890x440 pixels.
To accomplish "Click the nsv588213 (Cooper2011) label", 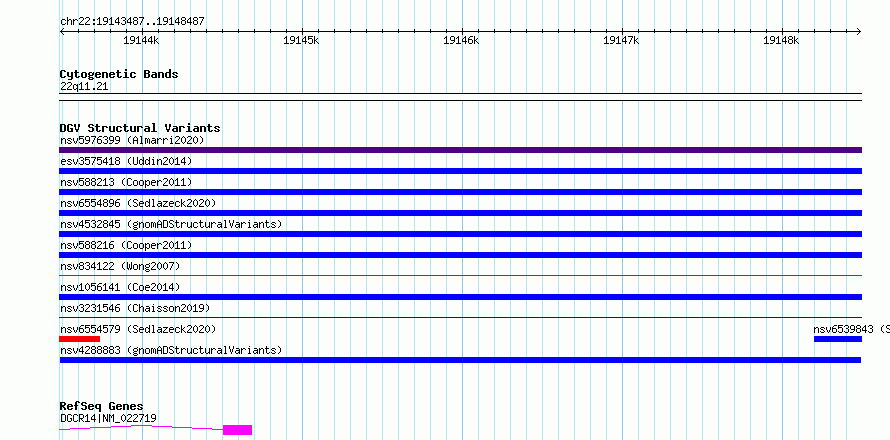I will pos(126,182).
